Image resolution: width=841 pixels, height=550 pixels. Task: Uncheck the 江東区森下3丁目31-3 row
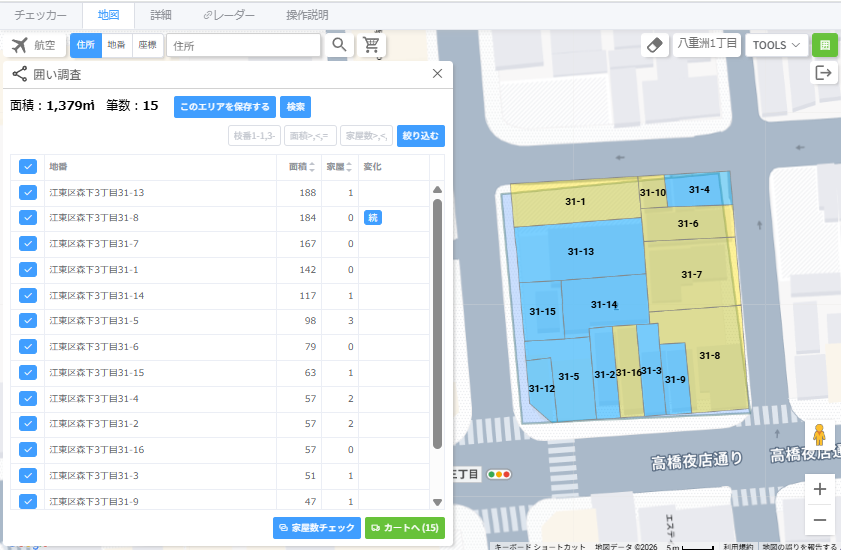(x=28, y=475)
